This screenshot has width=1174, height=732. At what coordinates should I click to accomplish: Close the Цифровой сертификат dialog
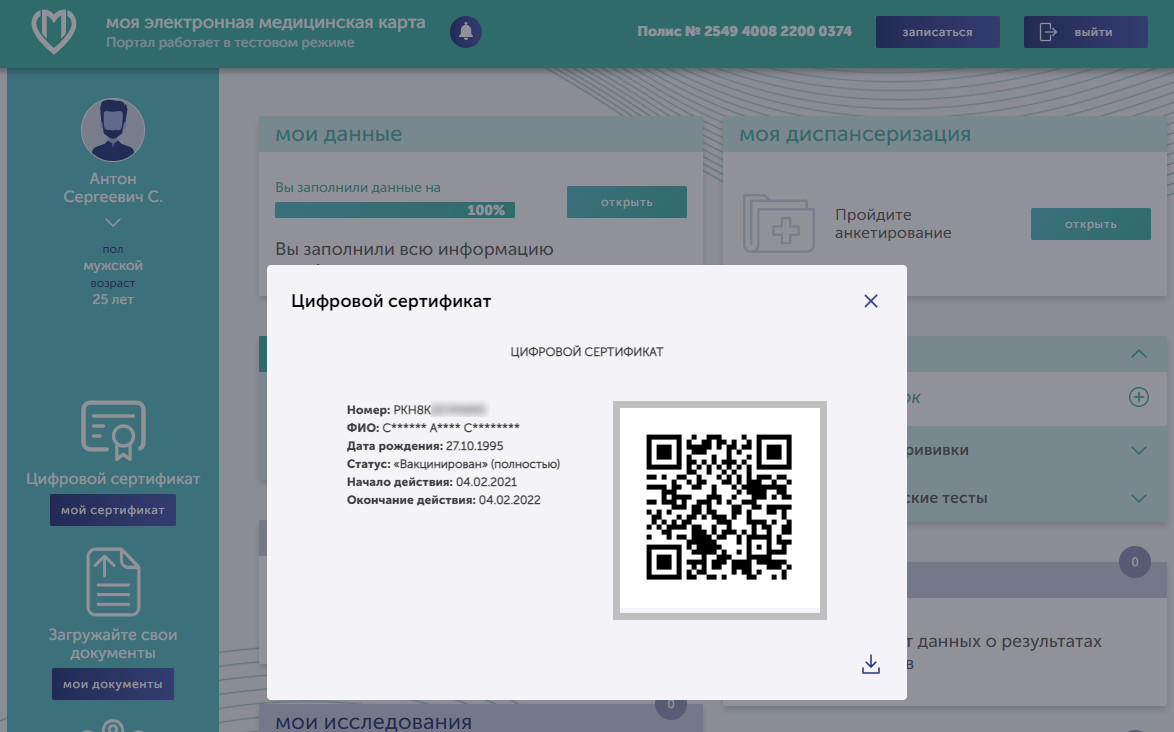tap(871, 301)
